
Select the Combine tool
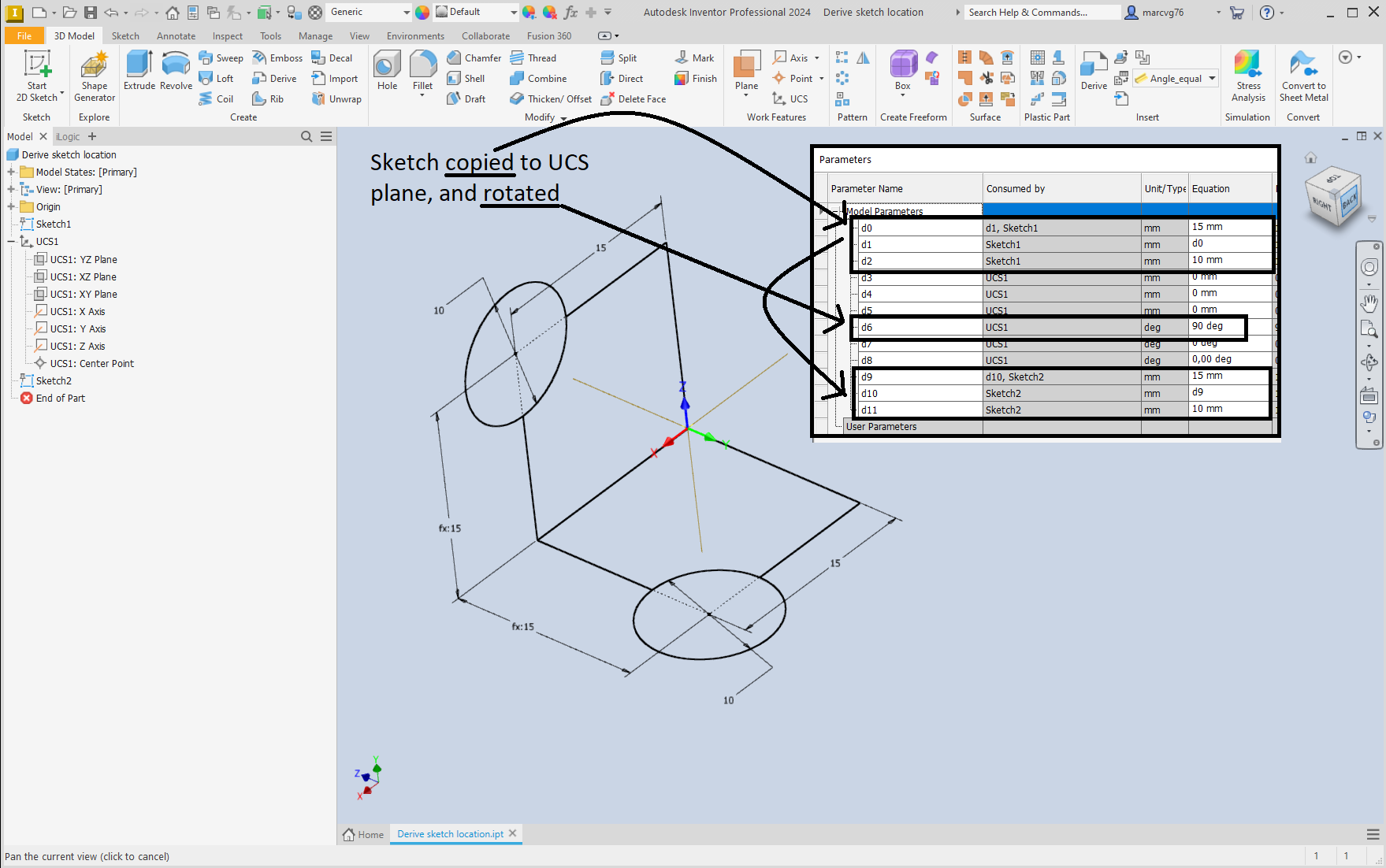point(541,78)
